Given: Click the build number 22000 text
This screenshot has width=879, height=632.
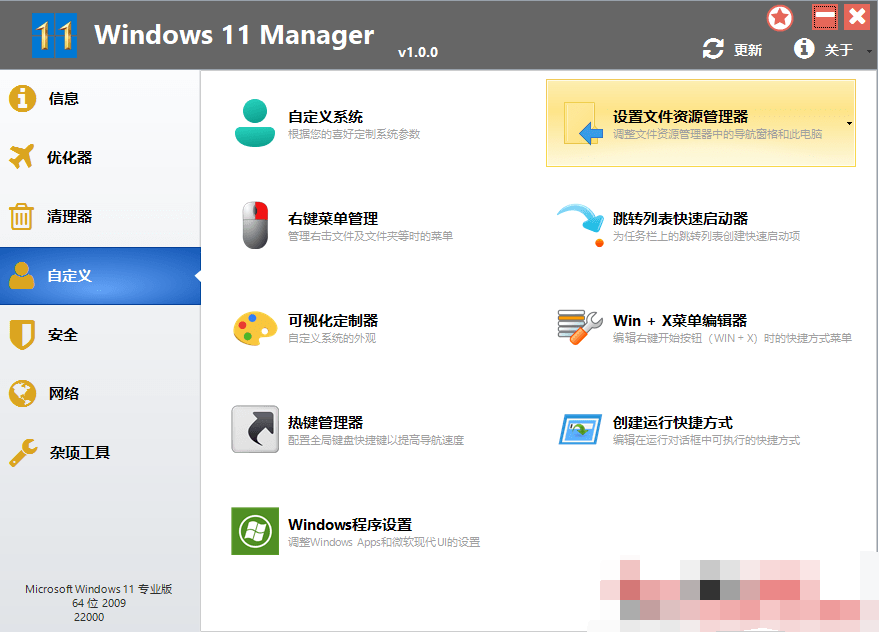Looking at the screenshot, I should point(89,617).
